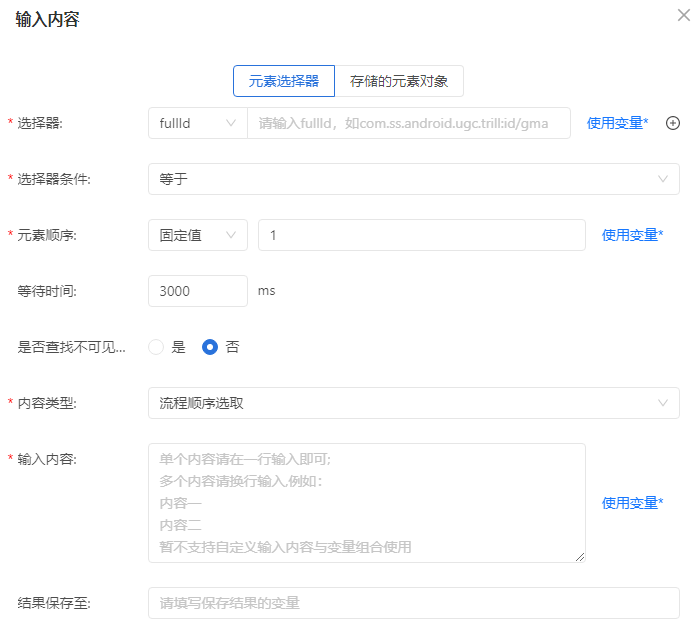
Task: Focus the fullId selector text input
Action: [x=408, y=123]
